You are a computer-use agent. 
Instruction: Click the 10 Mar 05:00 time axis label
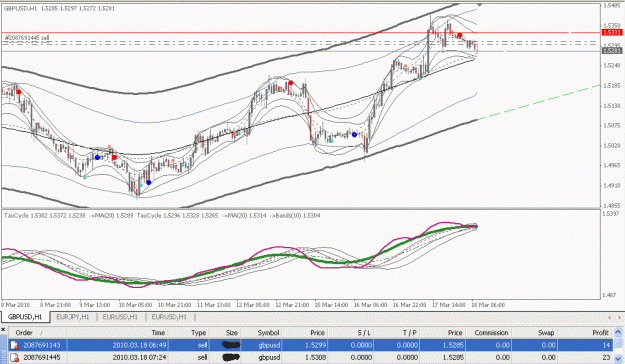click(135, 305)
